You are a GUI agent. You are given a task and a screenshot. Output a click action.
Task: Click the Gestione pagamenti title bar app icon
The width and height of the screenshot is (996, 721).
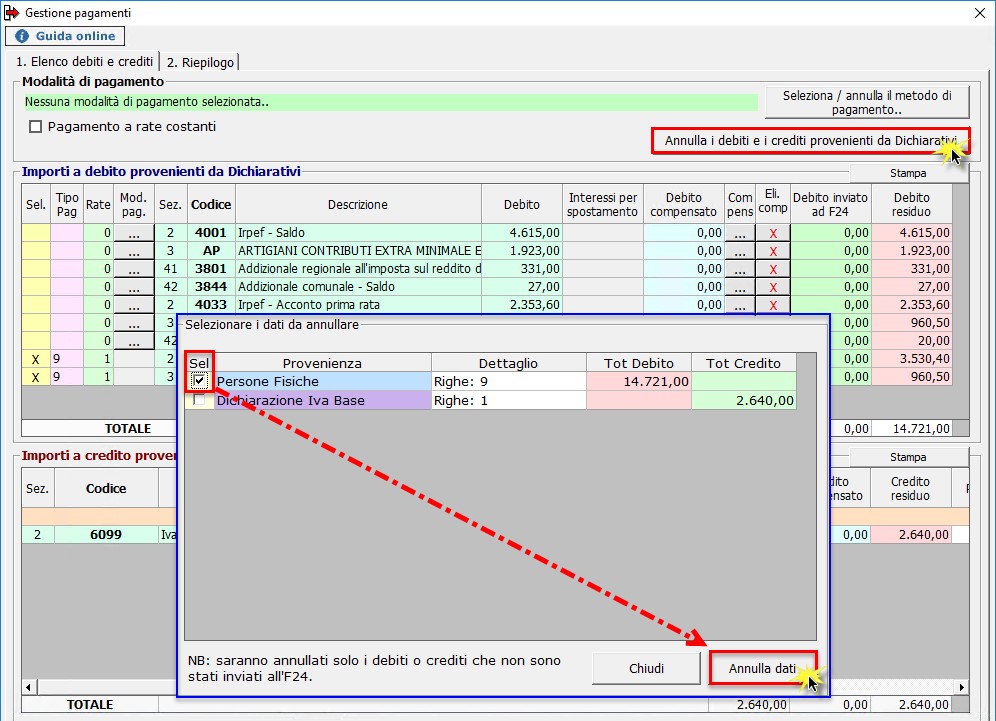[11, 13]
